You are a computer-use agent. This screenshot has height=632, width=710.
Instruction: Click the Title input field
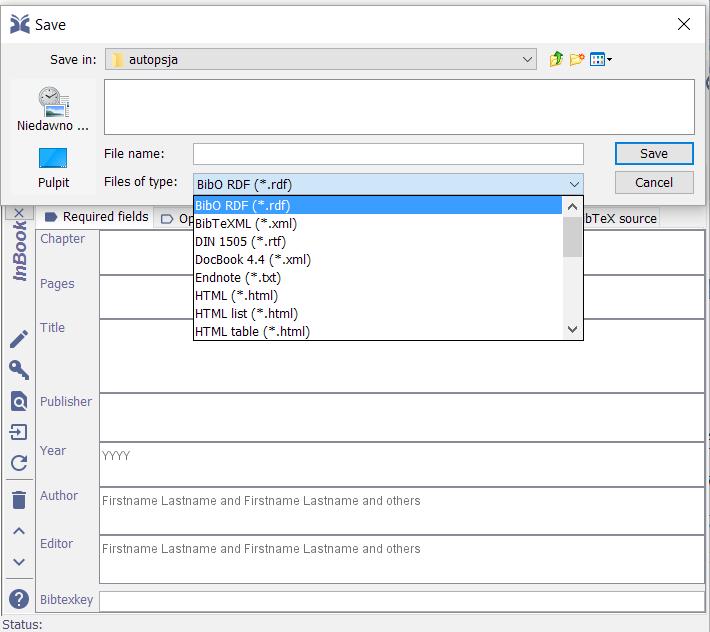(402, 356)
